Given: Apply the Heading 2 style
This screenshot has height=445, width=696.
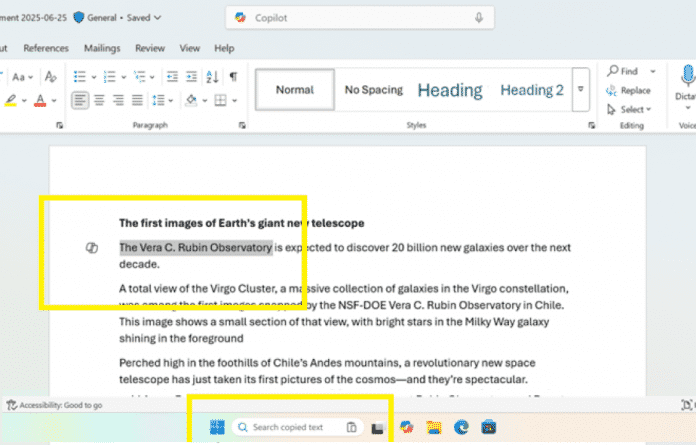Looking at the screenshot, I should pyautogui.click(x=532, y=90).
